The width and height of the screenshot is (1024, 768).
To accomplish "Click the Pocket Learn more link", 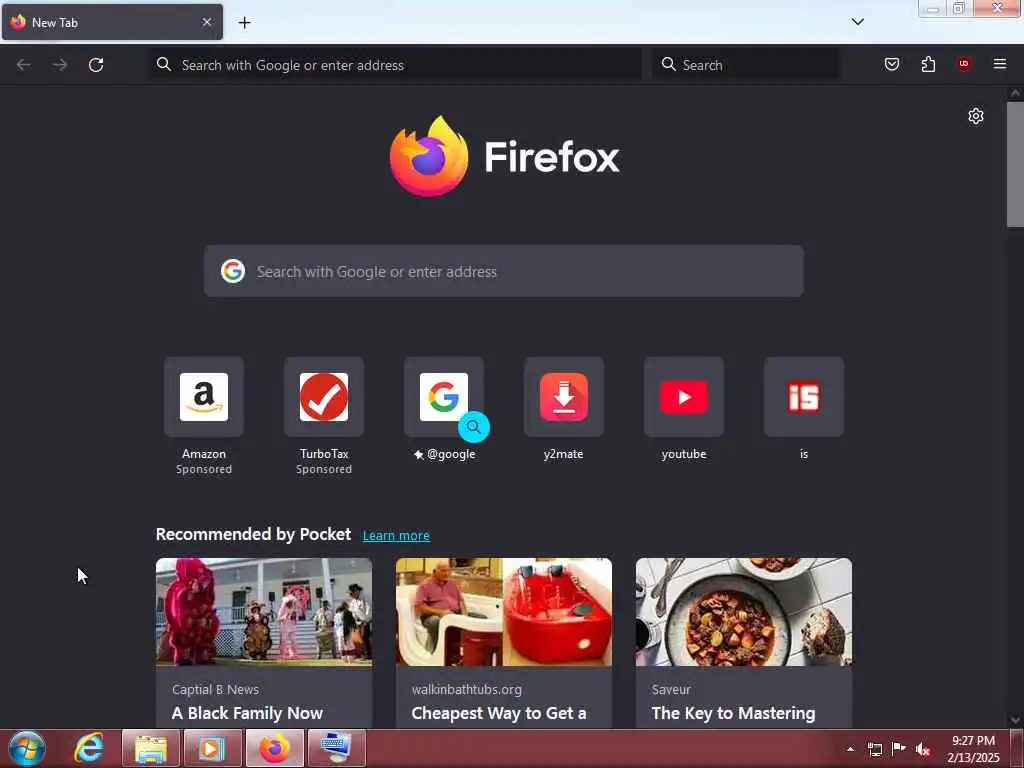I will tap(396, 536).
